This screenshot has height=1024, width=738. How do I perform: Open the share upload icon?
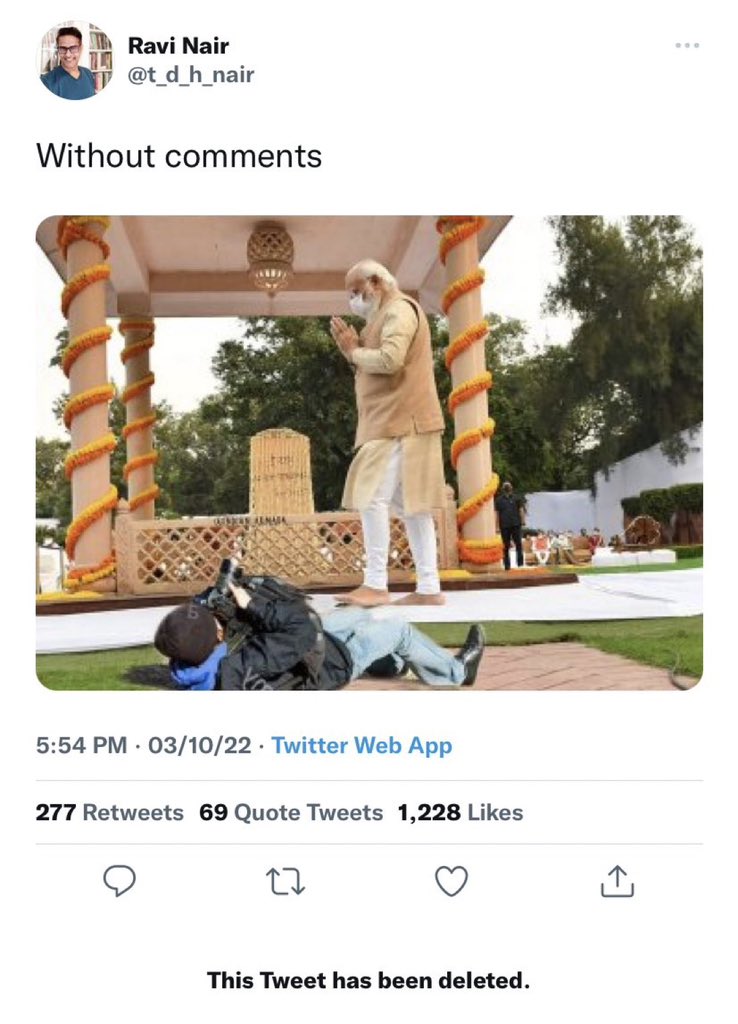[x=617, y=880]
